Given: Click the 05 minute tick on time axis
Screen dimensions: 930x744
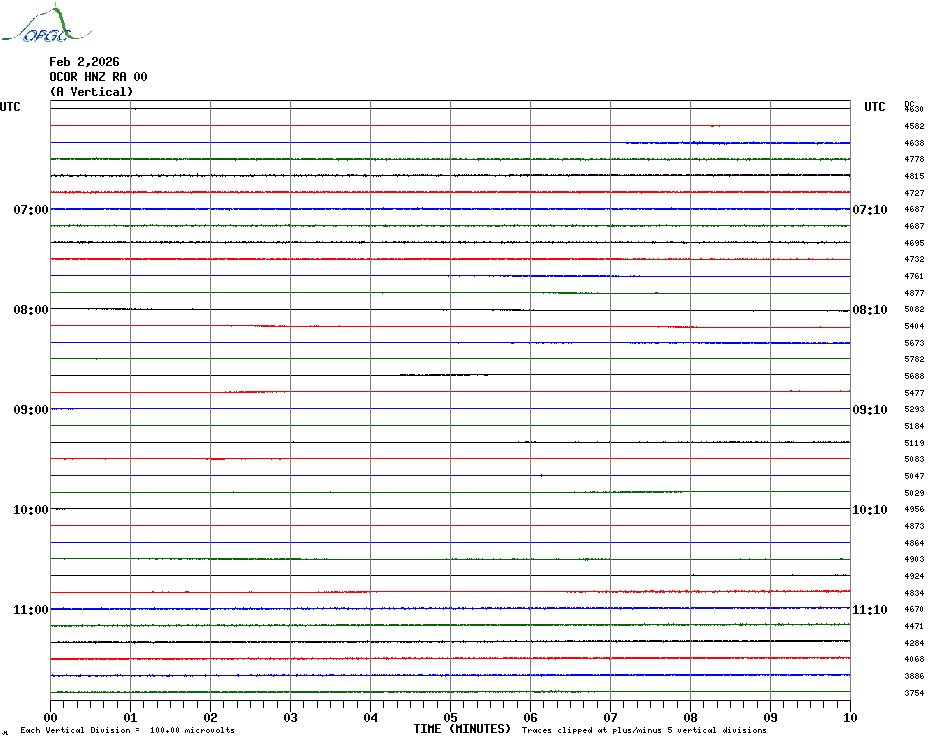Looking at the screenshot, I should pyautogui.click(x=450, y=717).
